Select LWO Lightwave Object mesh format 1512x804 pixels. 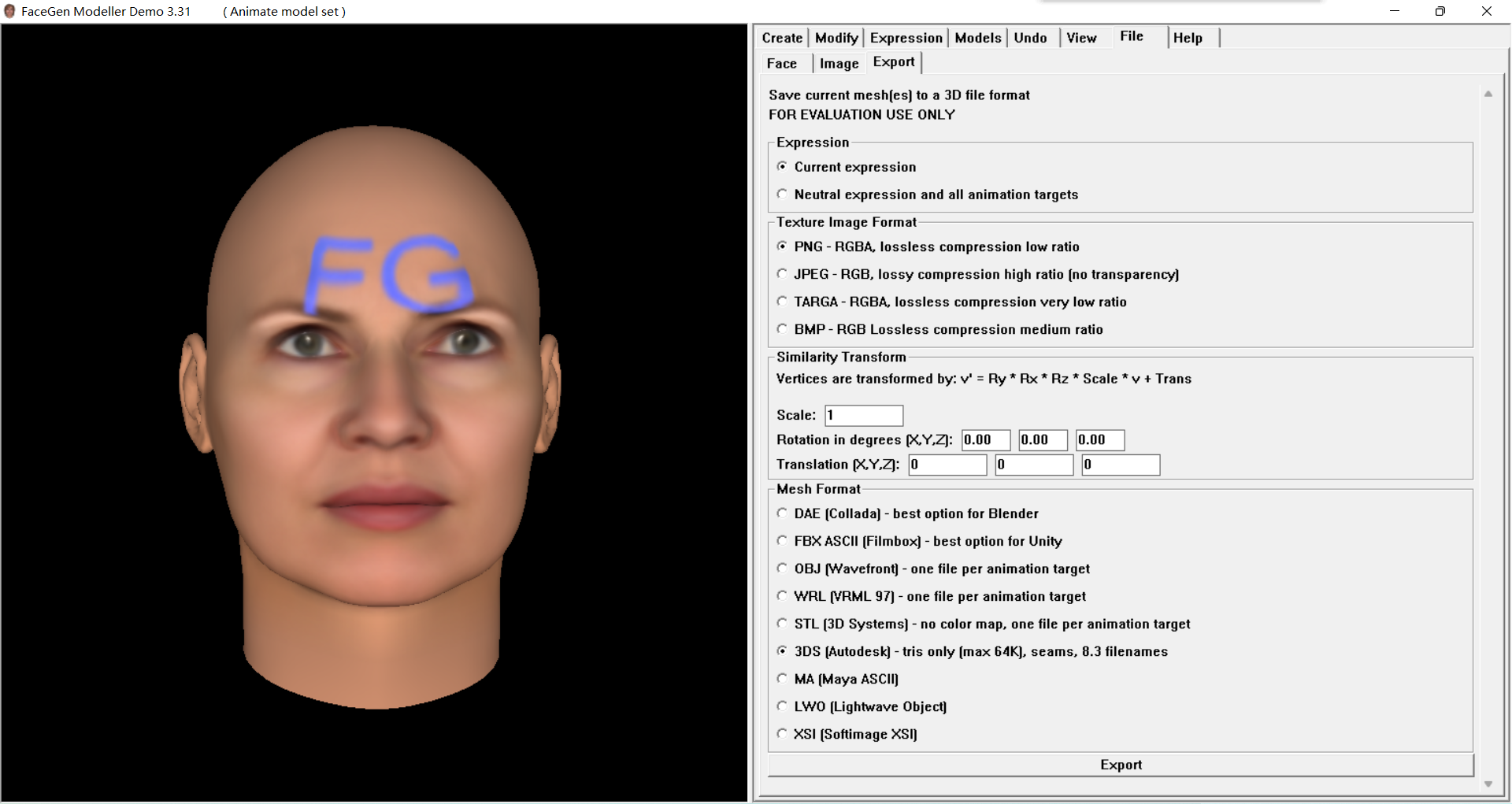tap(862, 706)
